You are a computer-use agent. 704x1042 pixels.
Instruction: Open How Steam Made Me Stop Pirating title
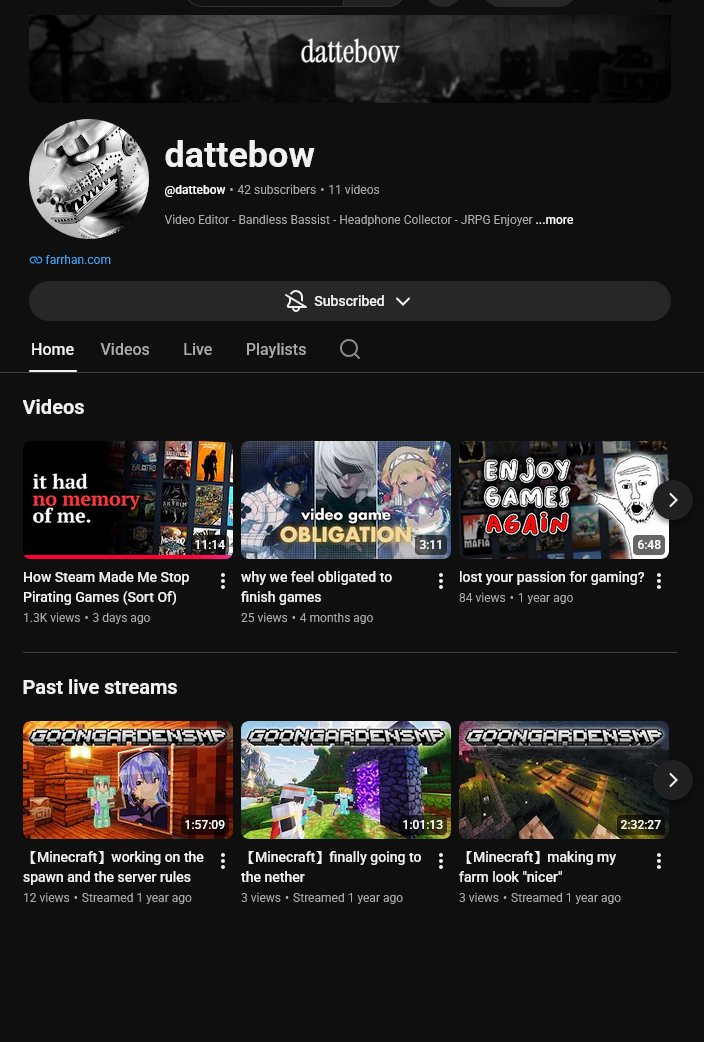click(106, 587)
